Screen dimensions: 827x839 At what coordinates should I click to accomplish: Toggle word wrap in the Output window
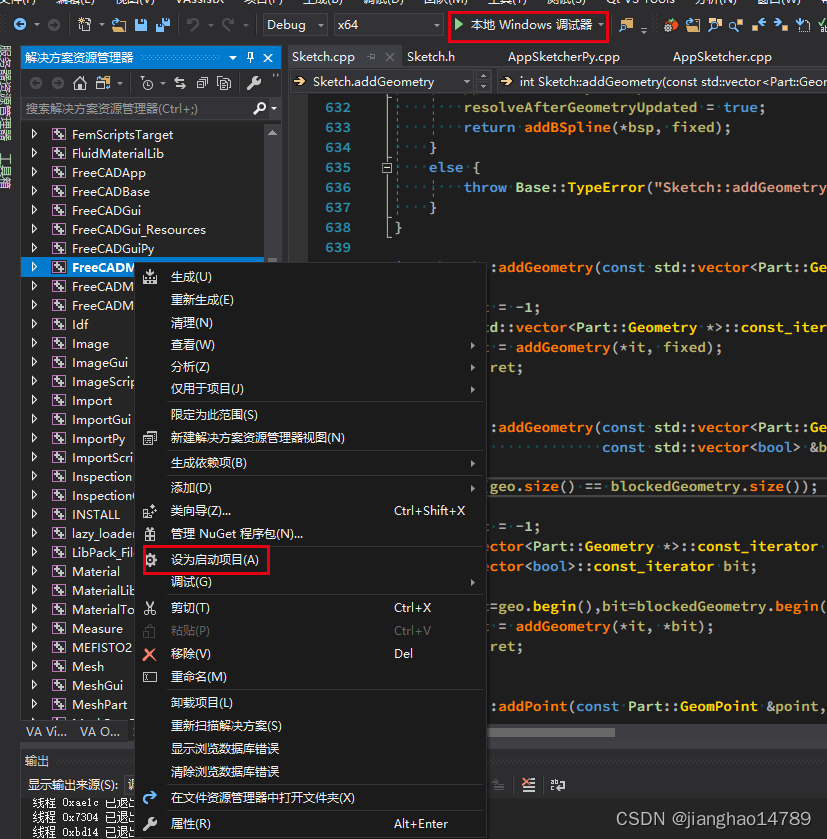[x=558, y=784]
